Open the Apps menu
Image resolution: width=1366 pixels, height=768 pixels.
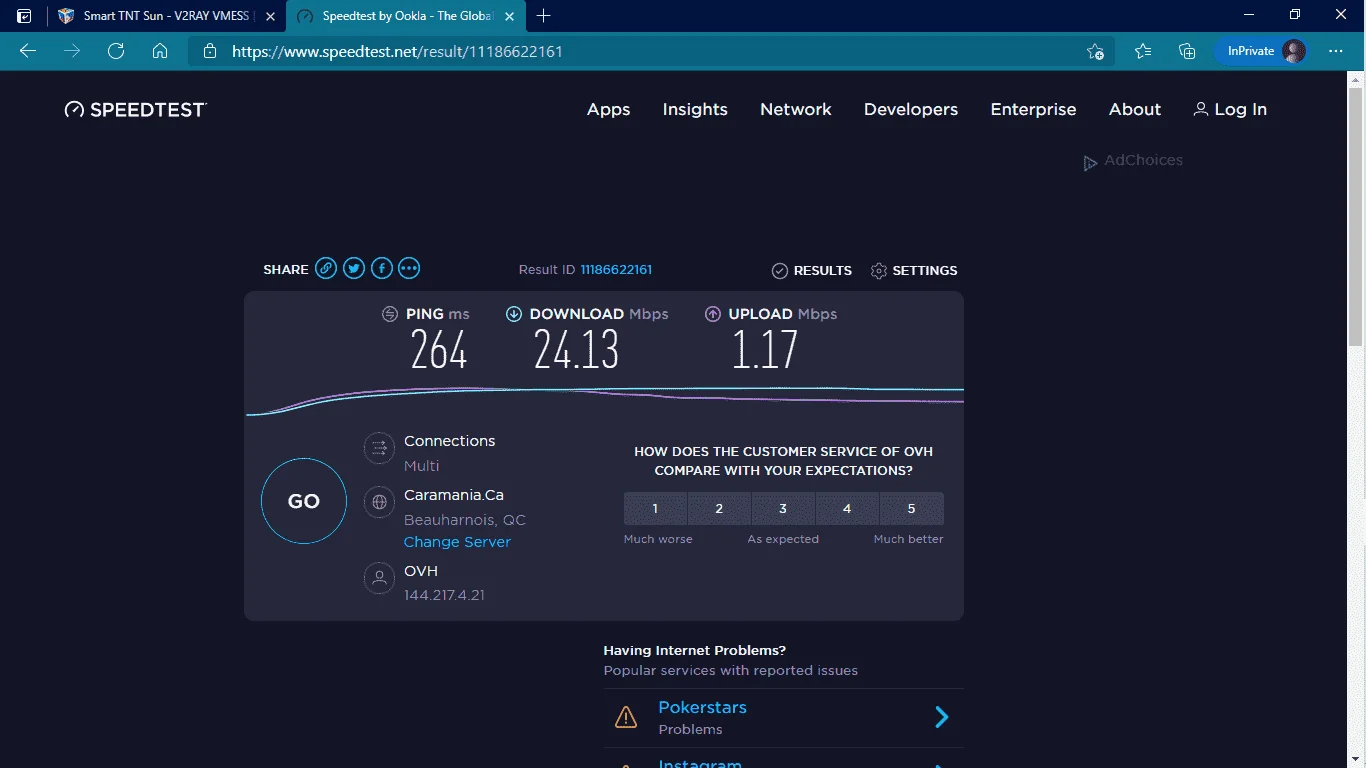(608, 109)
